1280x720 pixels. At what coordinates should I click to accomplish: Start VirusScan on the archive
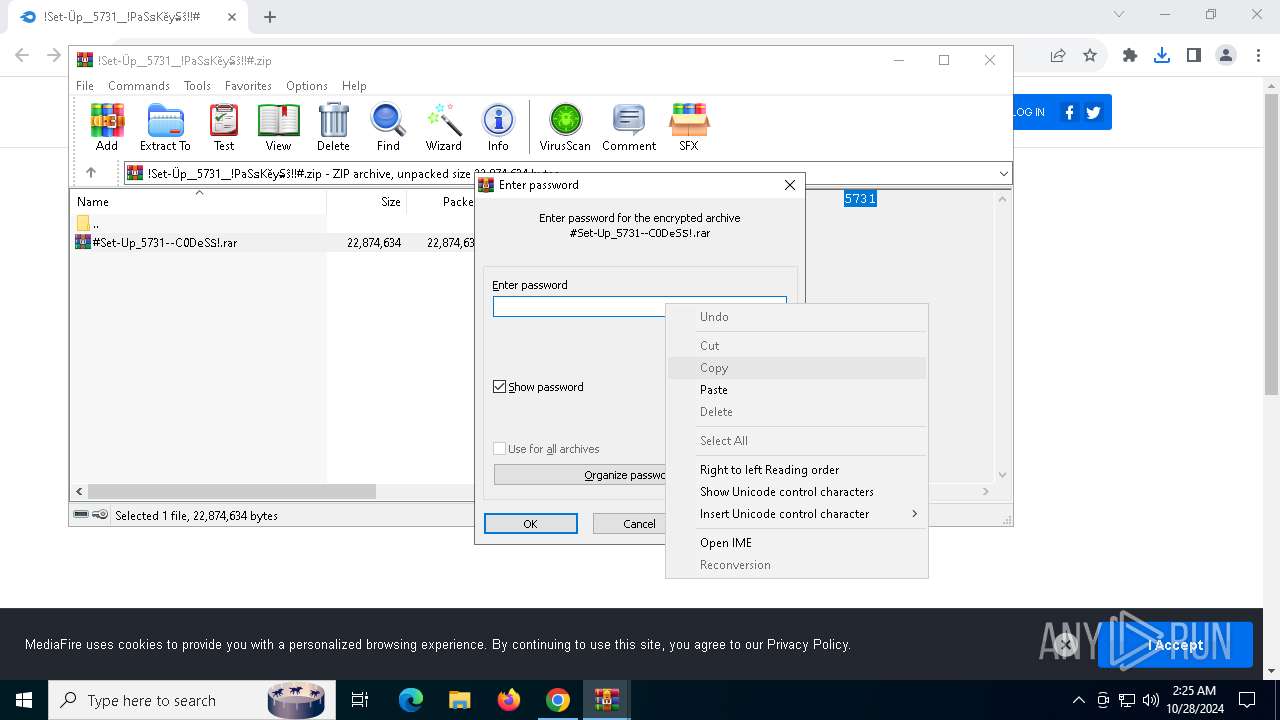click(565, 127)
